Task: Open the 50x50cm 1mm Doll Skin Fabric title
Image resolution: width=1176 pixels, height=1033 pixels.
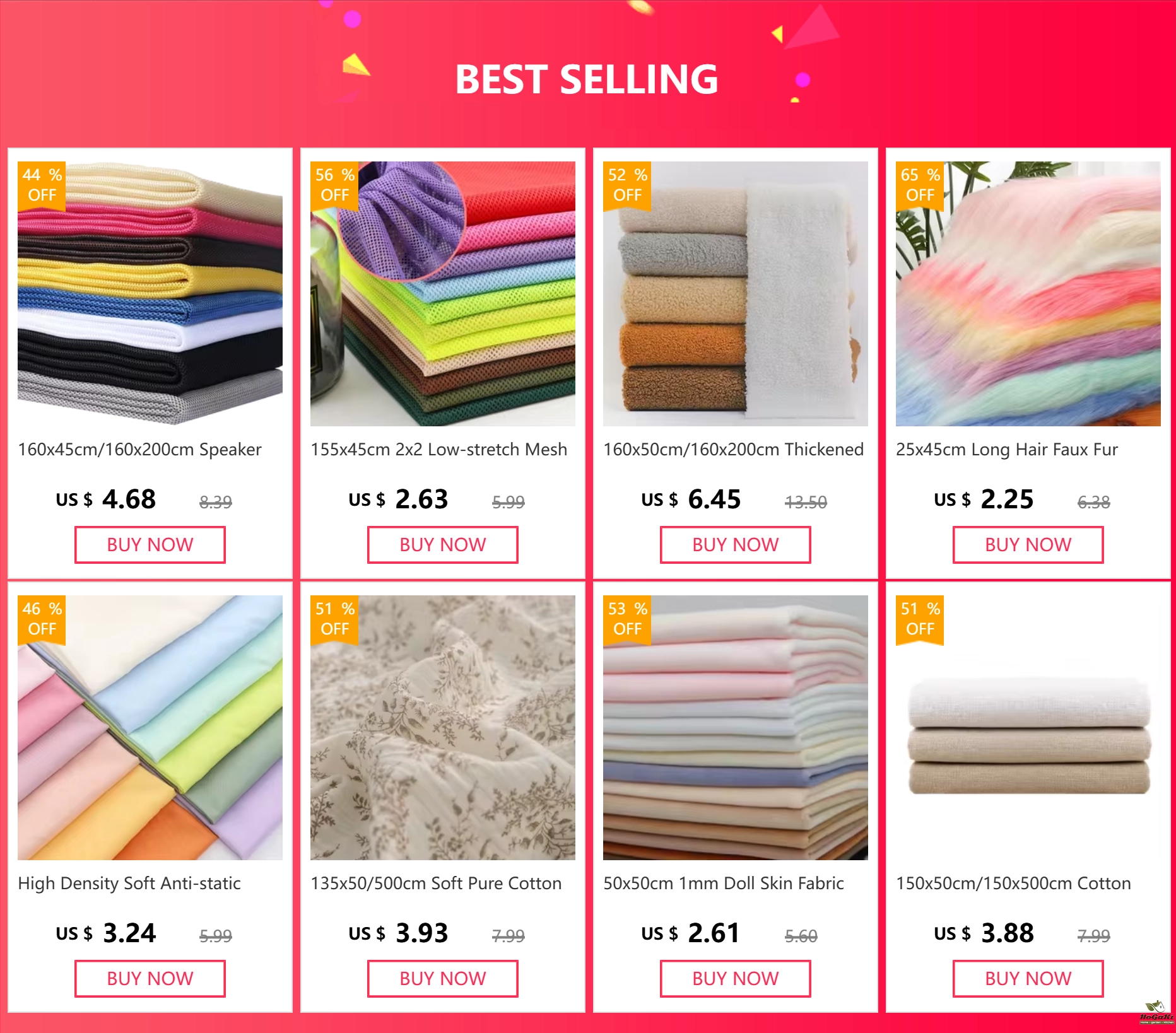Action: pos(724,884)
